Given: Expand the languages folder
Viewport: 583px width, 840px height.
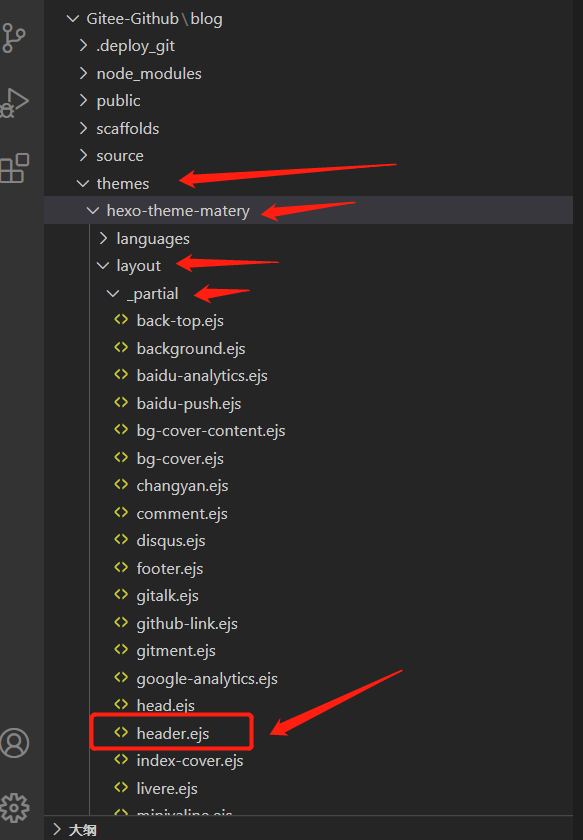Looking at the screenshot, I should click(103, 238).
